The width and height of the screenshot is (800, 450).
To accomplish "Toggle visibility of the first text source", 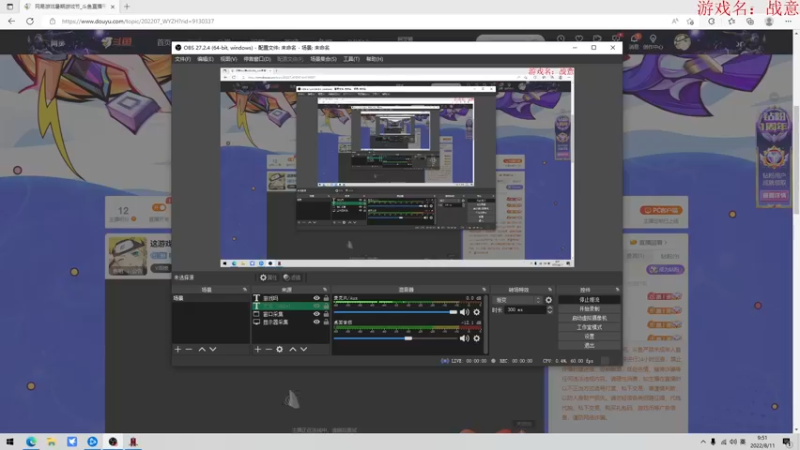I will [x=316, y=298].
